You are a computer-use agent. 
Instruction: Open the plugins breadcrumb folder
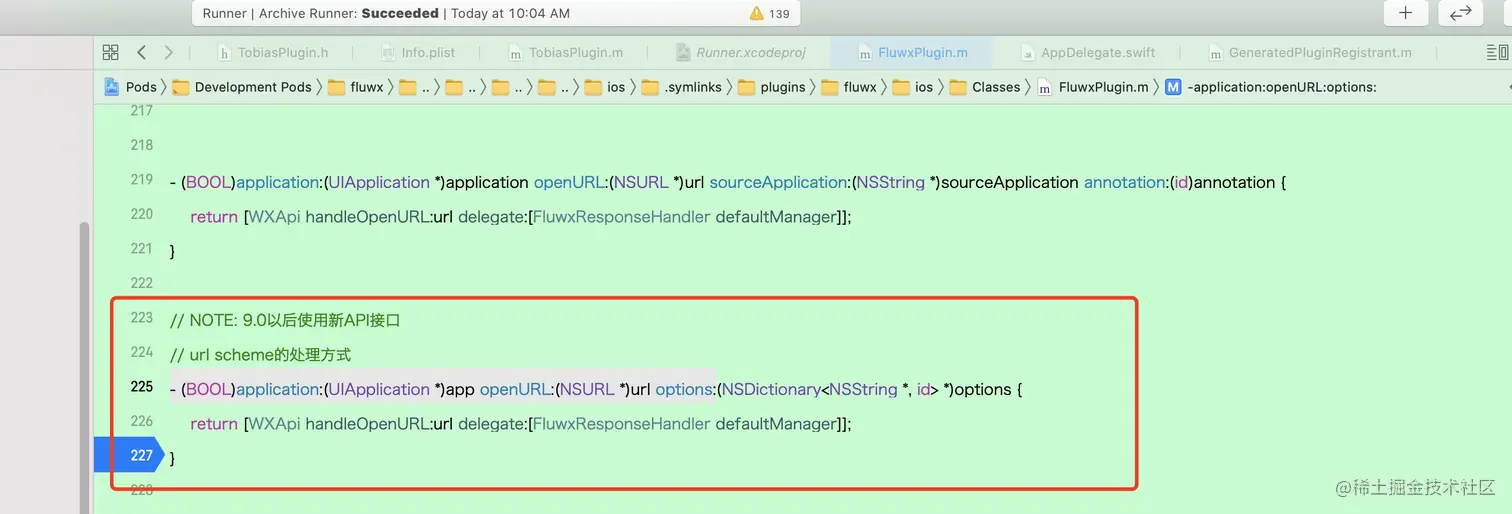772,87
